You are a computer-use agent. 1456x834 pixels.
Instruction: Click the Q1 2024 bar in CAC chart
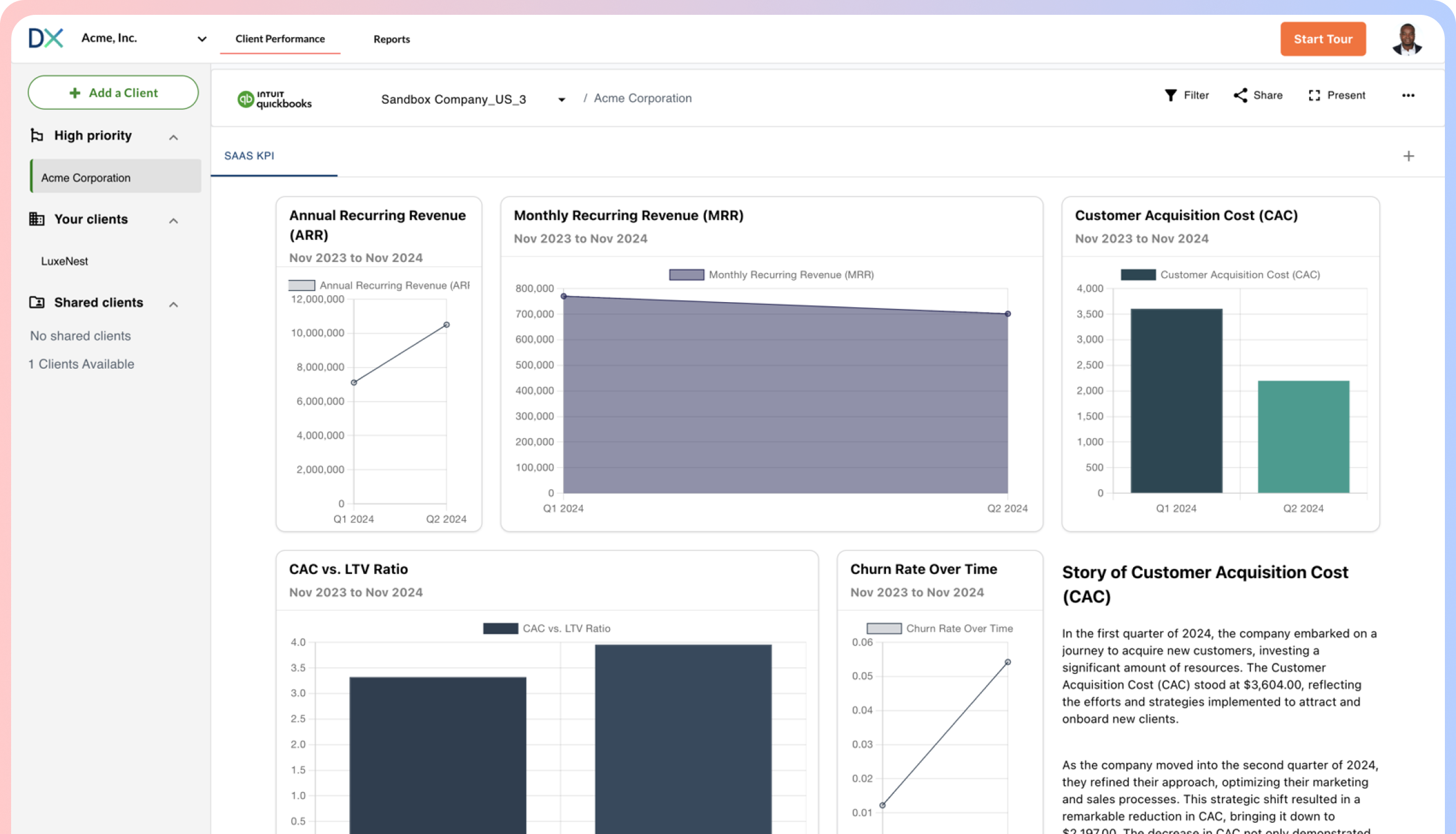pyautogui.click(x=1176, y=400)
